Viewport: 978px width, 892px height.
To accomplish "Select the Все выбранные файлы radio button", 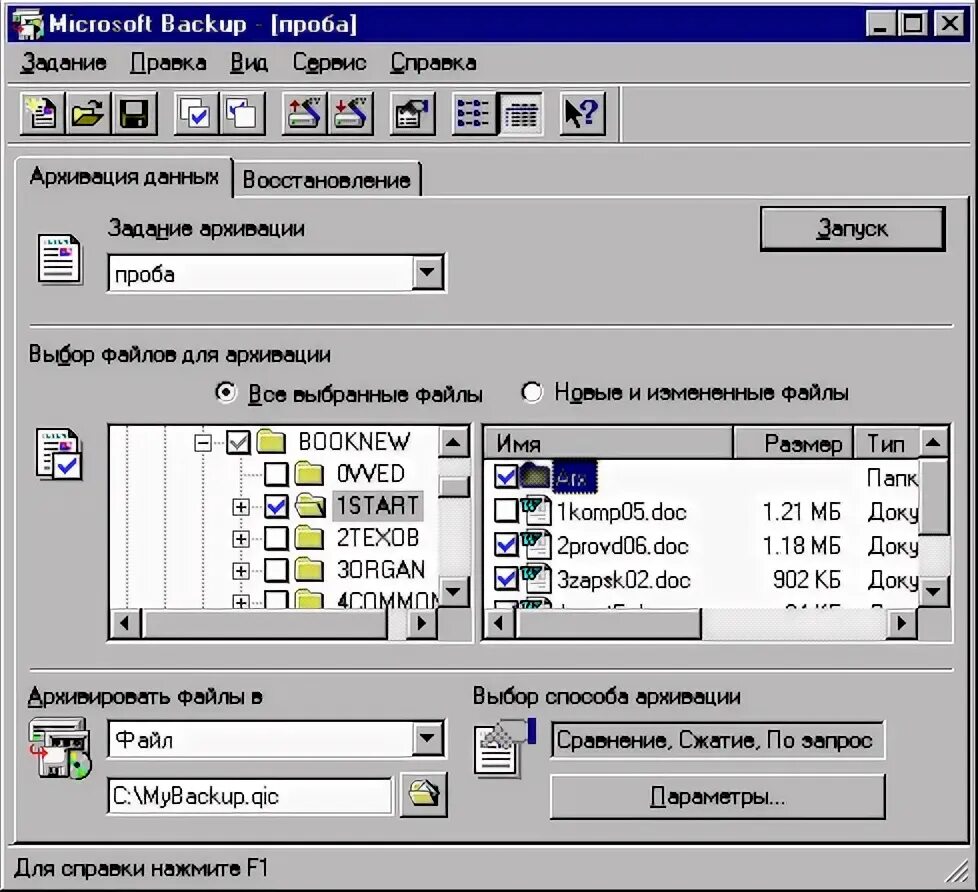I will tap(225, 392).
